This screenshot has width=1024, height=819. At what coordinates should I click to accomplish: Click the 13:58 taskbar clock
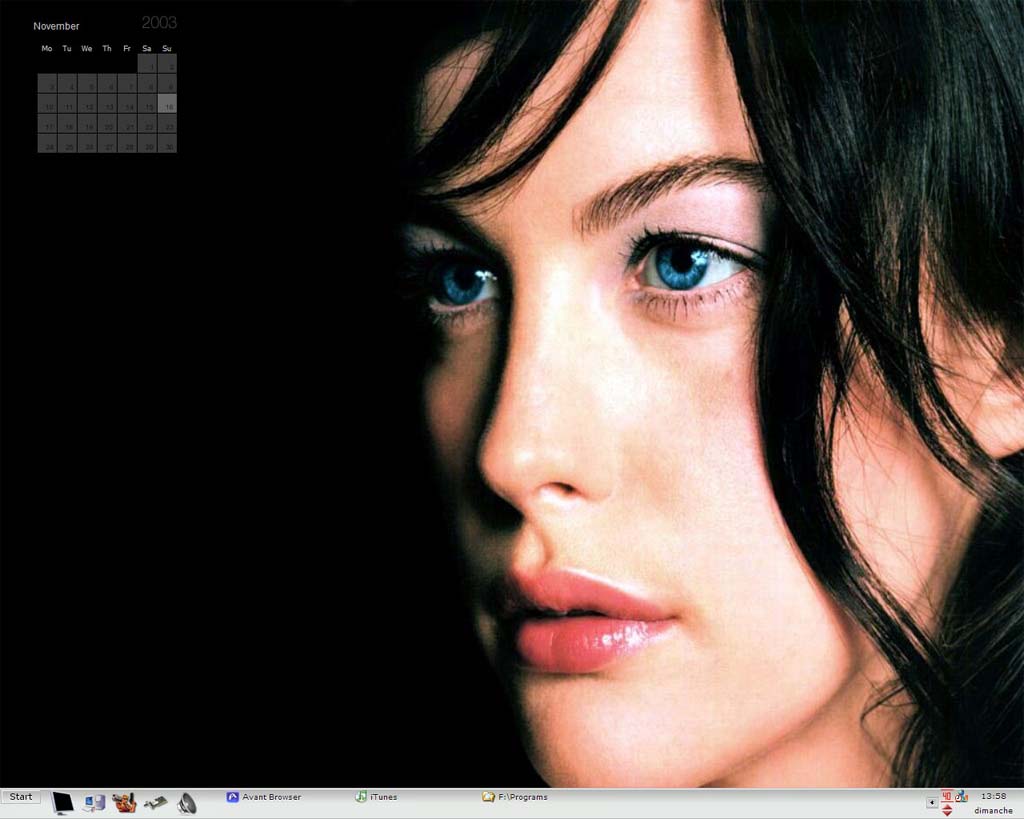click(993, 796)
